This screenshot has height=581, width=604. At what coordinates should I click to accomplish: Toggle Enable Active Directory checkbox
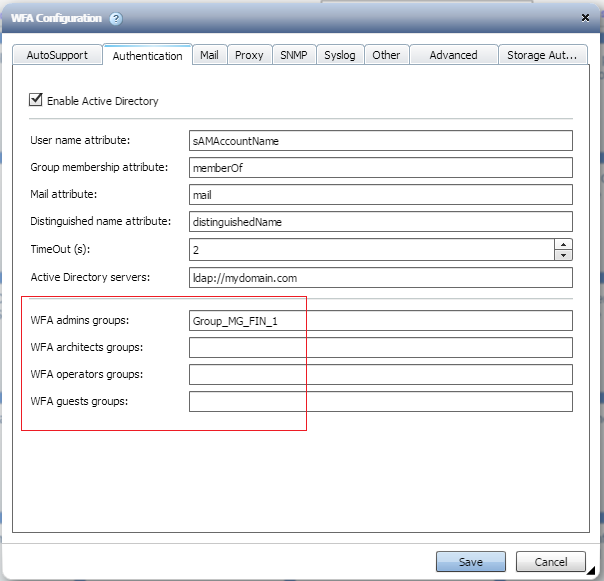pyautogui.click(x=35, y=99)
